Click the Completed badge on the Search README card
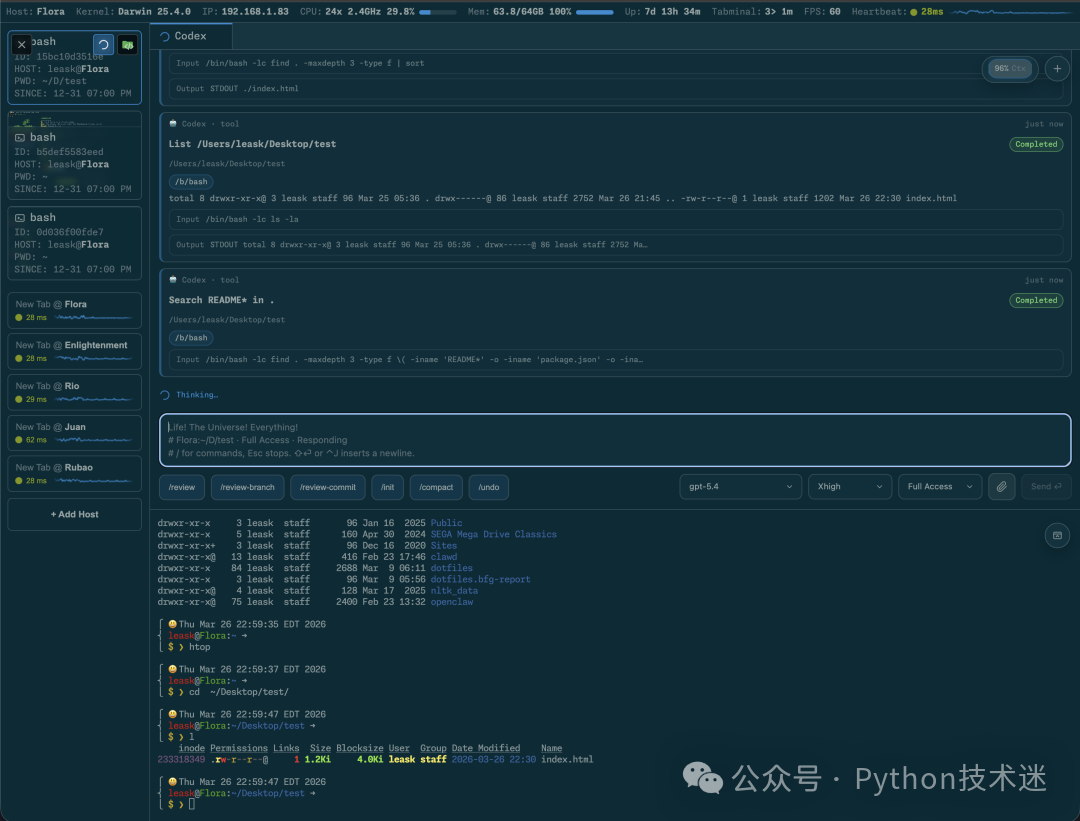This screenshot has height=821, width=1080. coord(1036,300)
